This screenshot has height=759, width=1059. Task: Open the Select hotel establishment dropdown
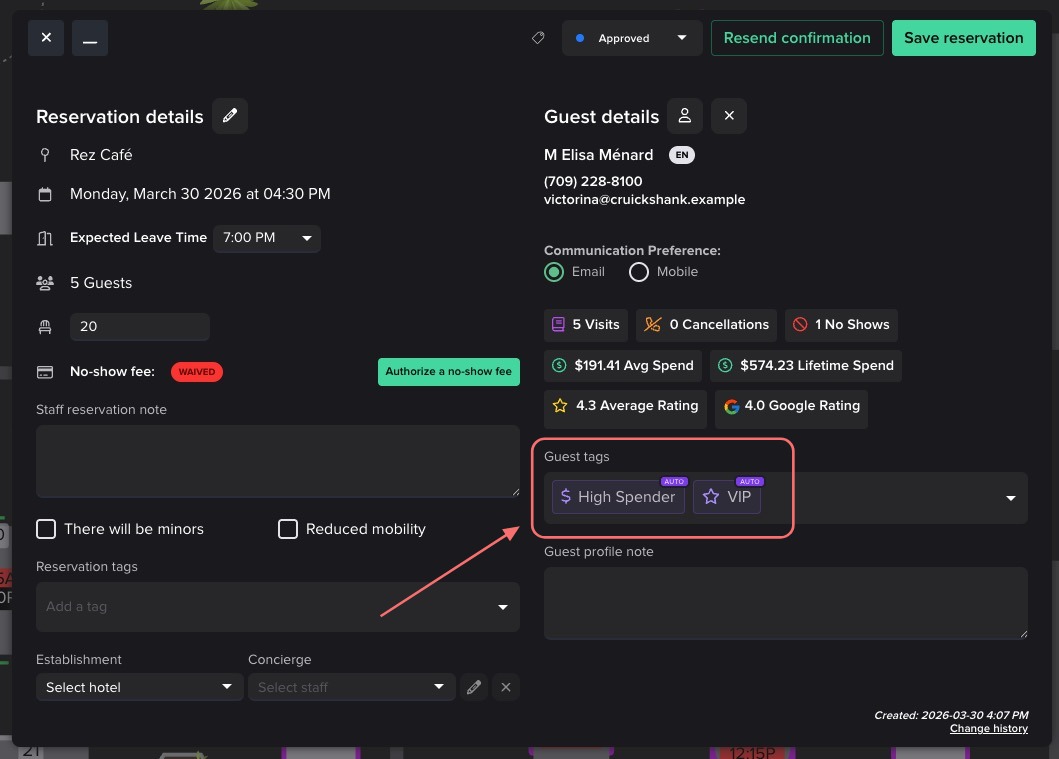pos(140,687)
